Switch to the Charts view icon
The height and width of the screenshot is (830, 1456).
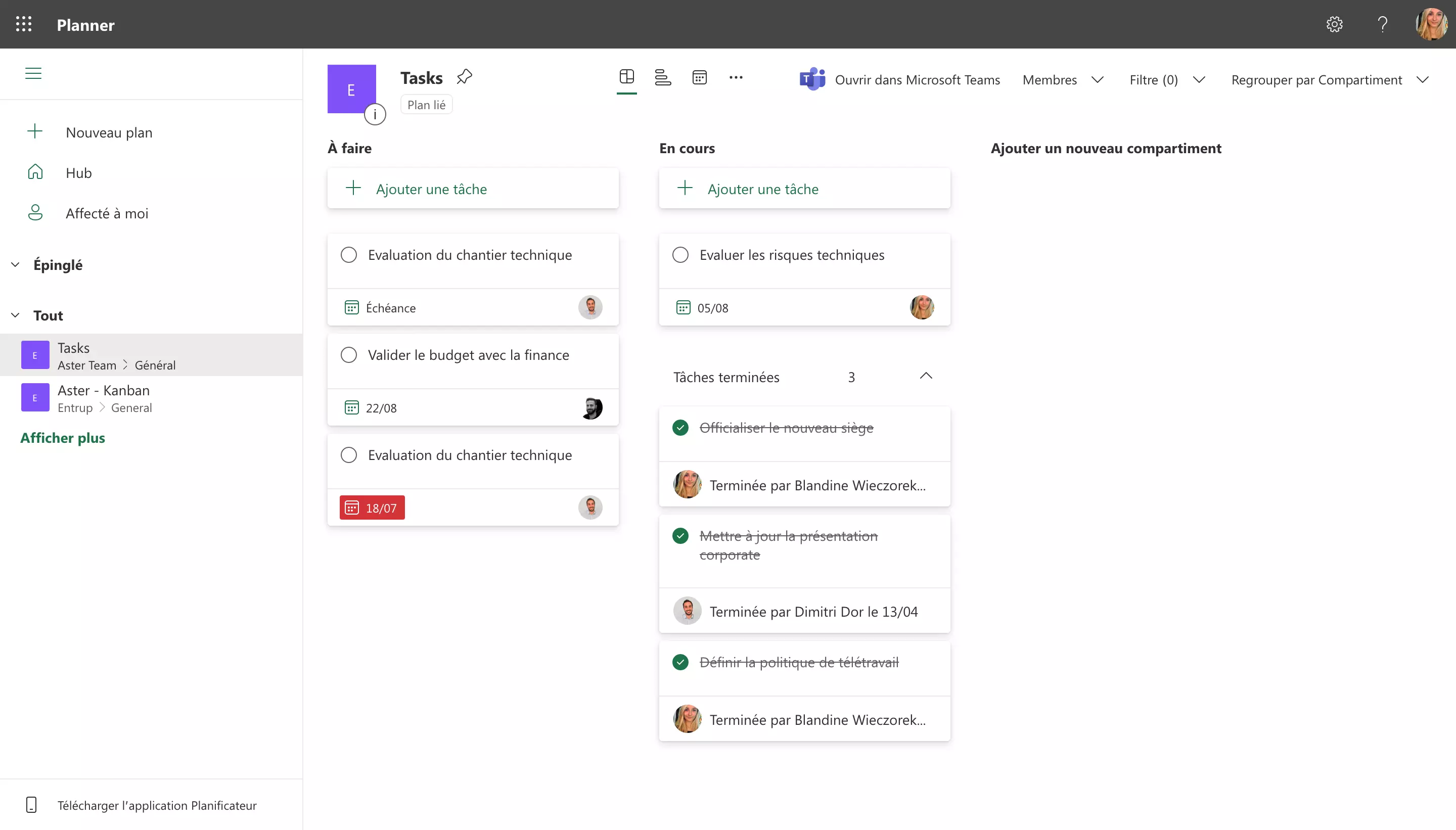coord(662,77)
